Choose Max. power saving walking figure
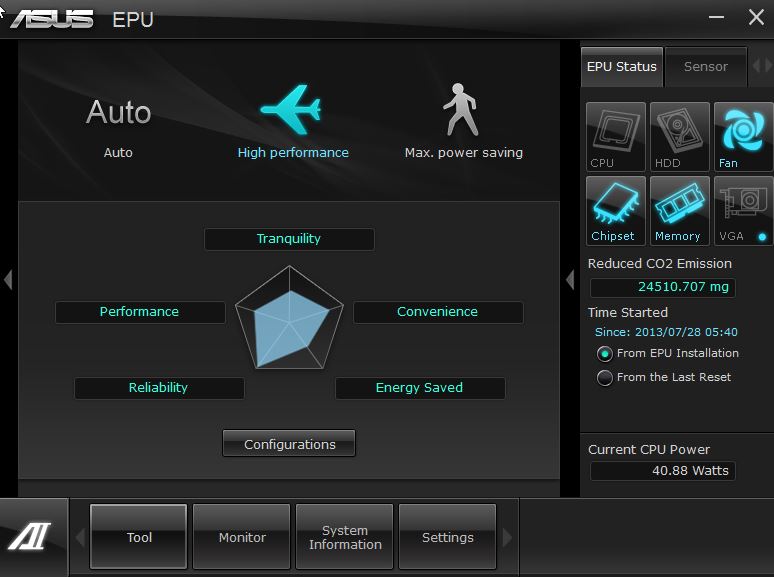This screenshot has width=774, height=577. (463, 121)
